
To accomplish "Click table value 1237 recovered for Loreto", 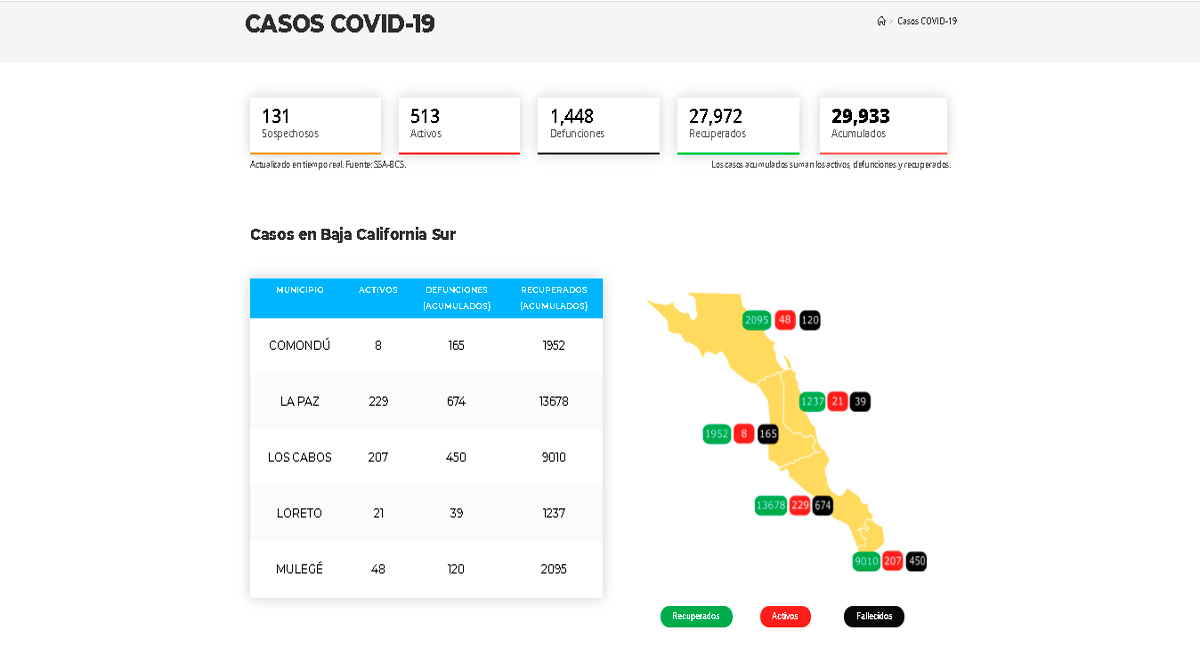I will 554,513.
